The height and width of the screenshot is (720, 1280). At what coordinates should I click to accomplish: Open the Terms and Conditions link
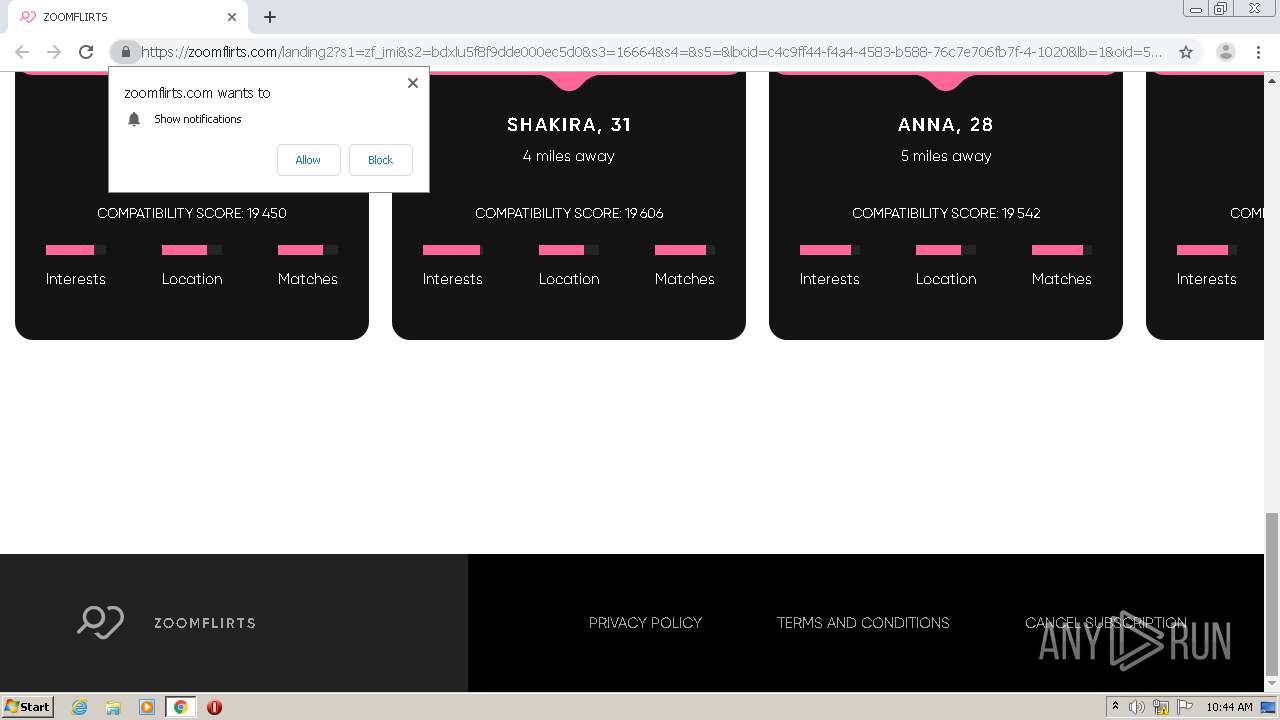[863, 622]
